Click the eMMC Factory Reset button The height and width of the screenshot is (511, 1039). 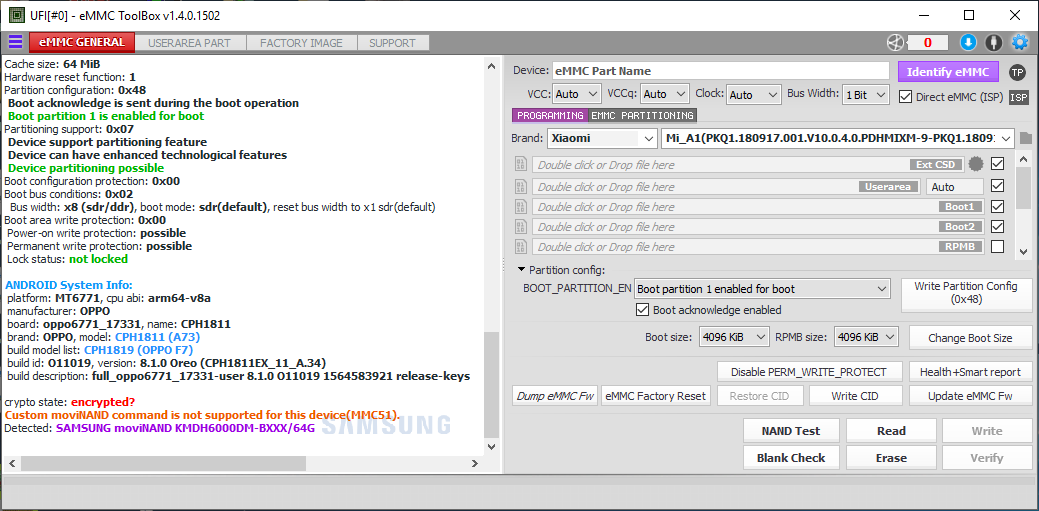(x=656, y=396)
